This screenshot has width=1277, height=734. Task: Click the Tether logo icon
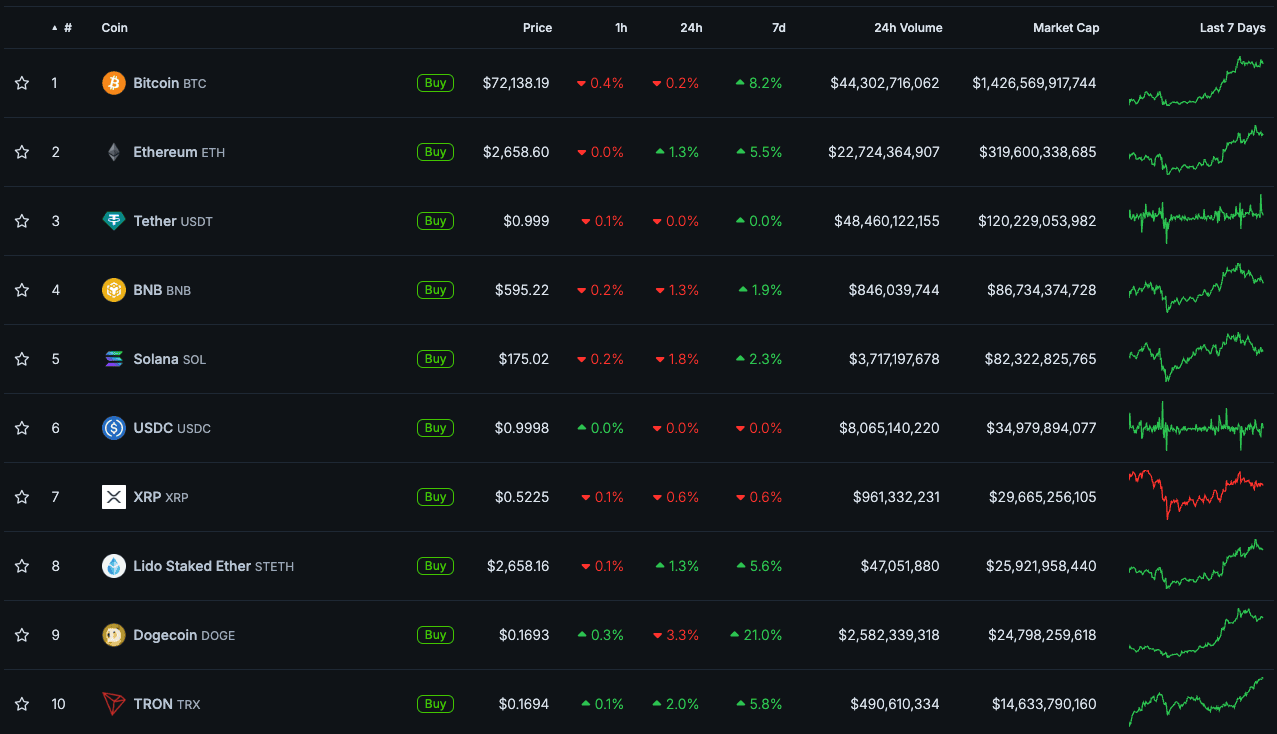click(x=114, y=221)
